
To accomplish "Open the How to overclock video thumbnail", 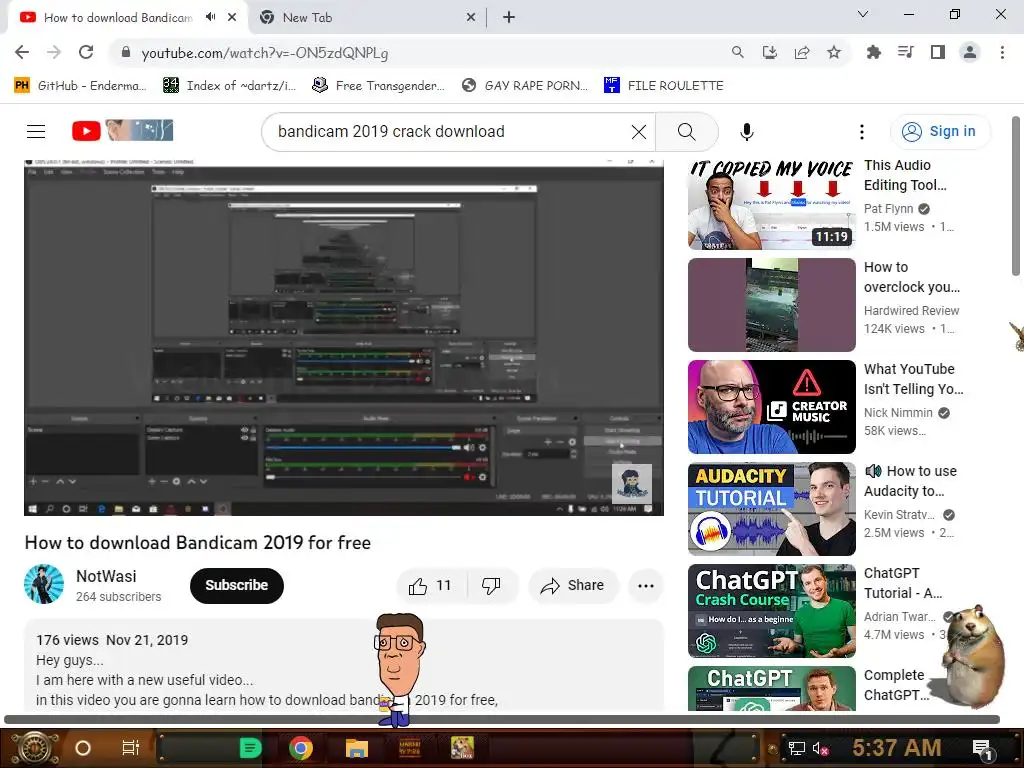I will coord(771,305).
